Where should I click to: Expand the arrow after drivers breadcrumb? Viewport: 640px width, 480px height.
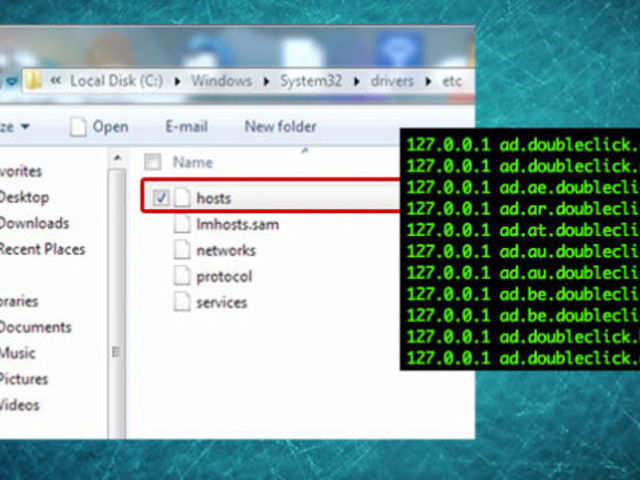coord(428,82)
